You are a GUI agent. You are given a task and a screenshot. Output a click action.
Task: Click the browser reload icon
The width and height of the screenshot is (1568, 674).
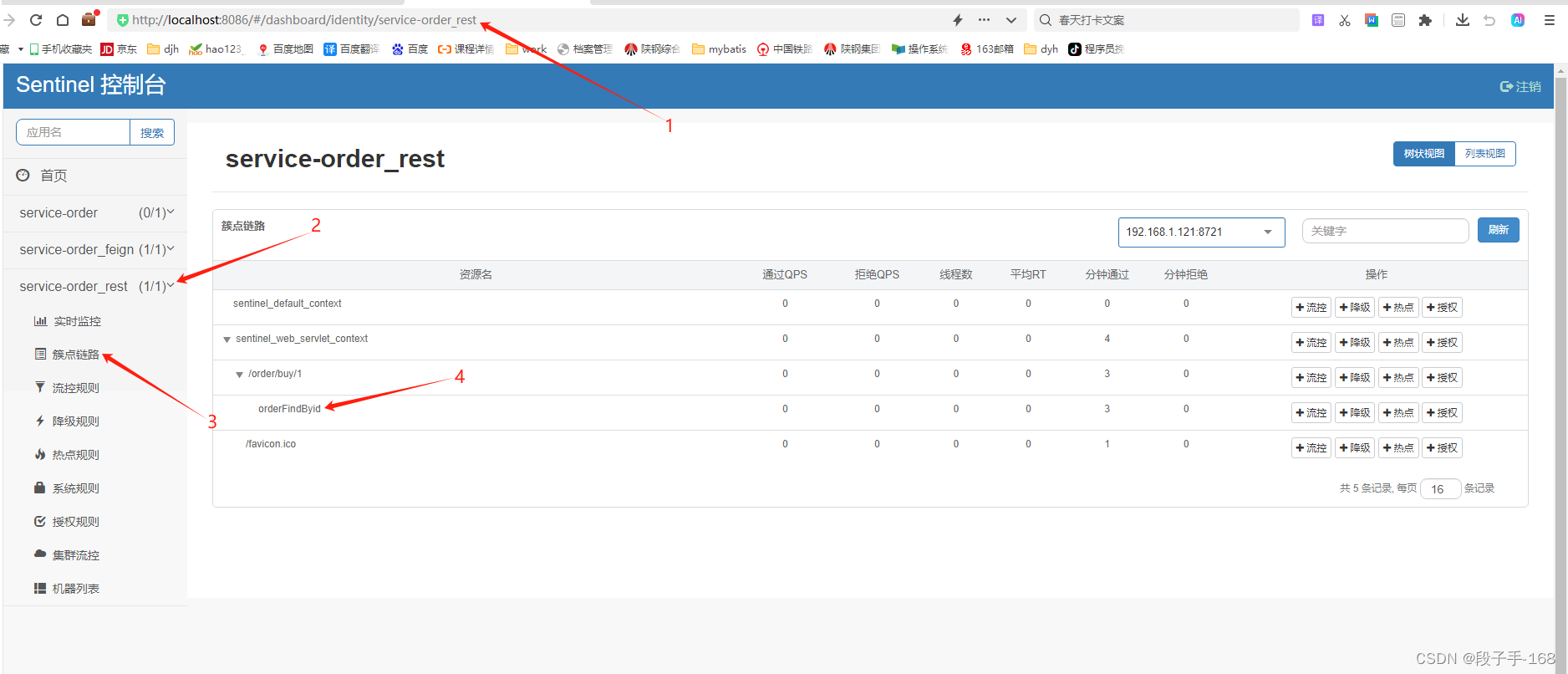point(36,20)
